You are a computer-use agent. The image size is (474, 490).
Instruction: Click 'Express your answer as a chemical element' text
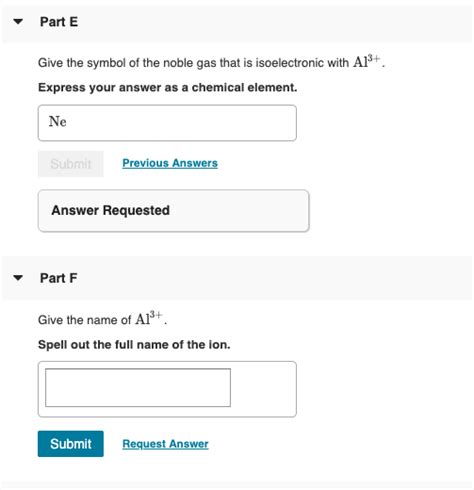(168, 87)
